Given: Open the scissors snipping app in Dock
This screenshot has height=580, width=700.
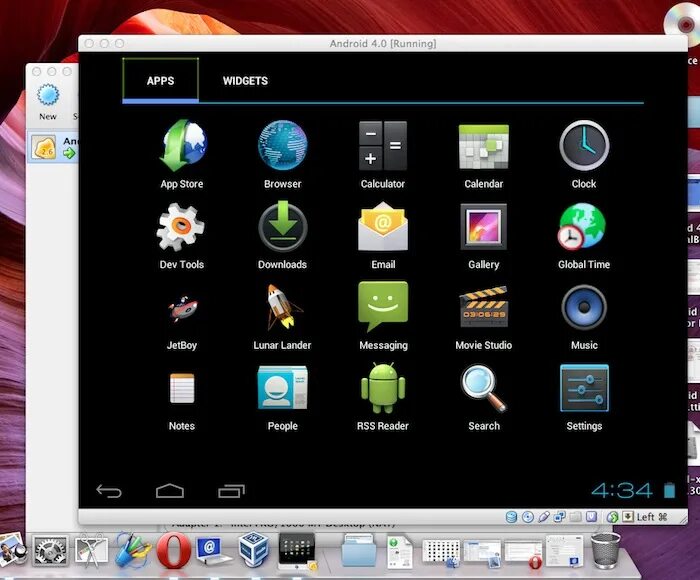Looking at the screenshot, I should pos(91,551).
